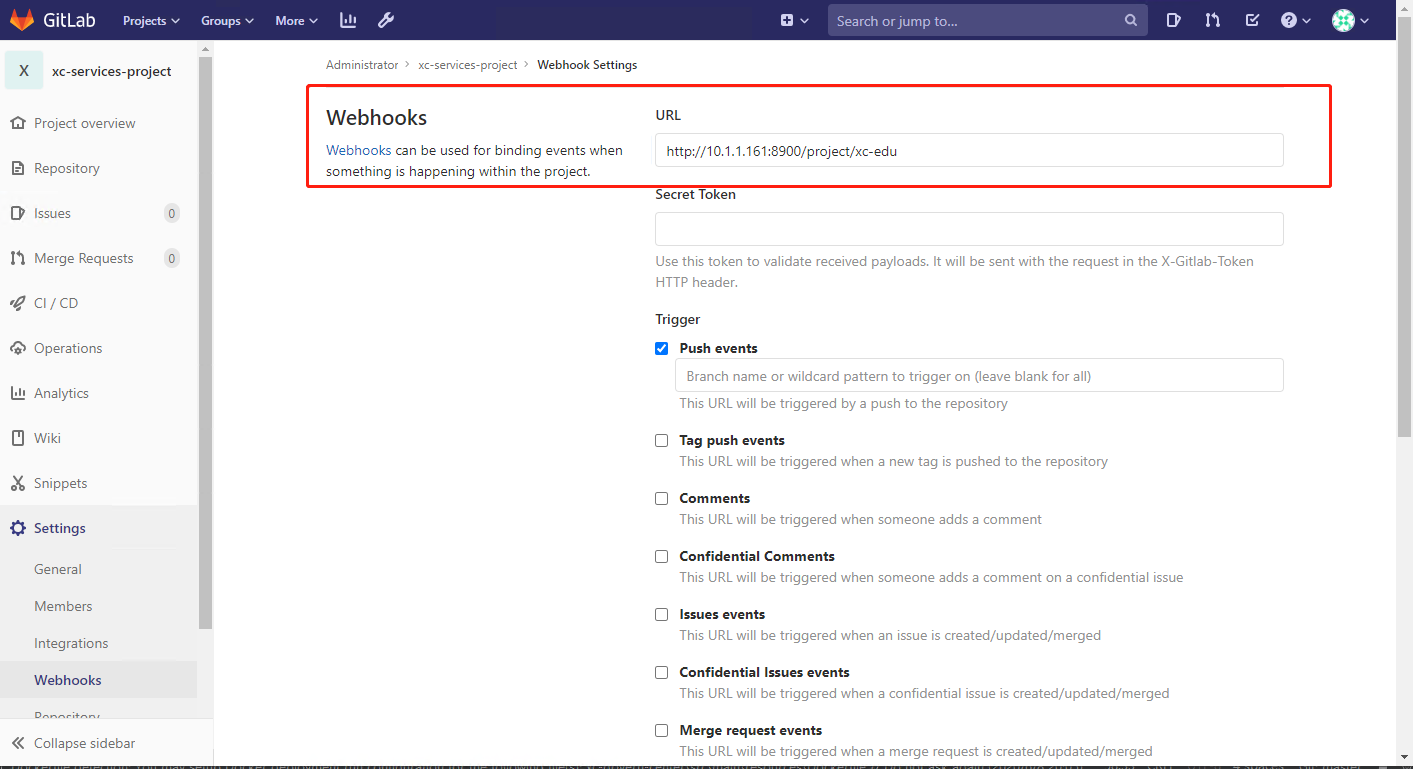Click the sidebar Issues icon
The width and height of the screenshot is (1413, 769).
click(17, 213)
